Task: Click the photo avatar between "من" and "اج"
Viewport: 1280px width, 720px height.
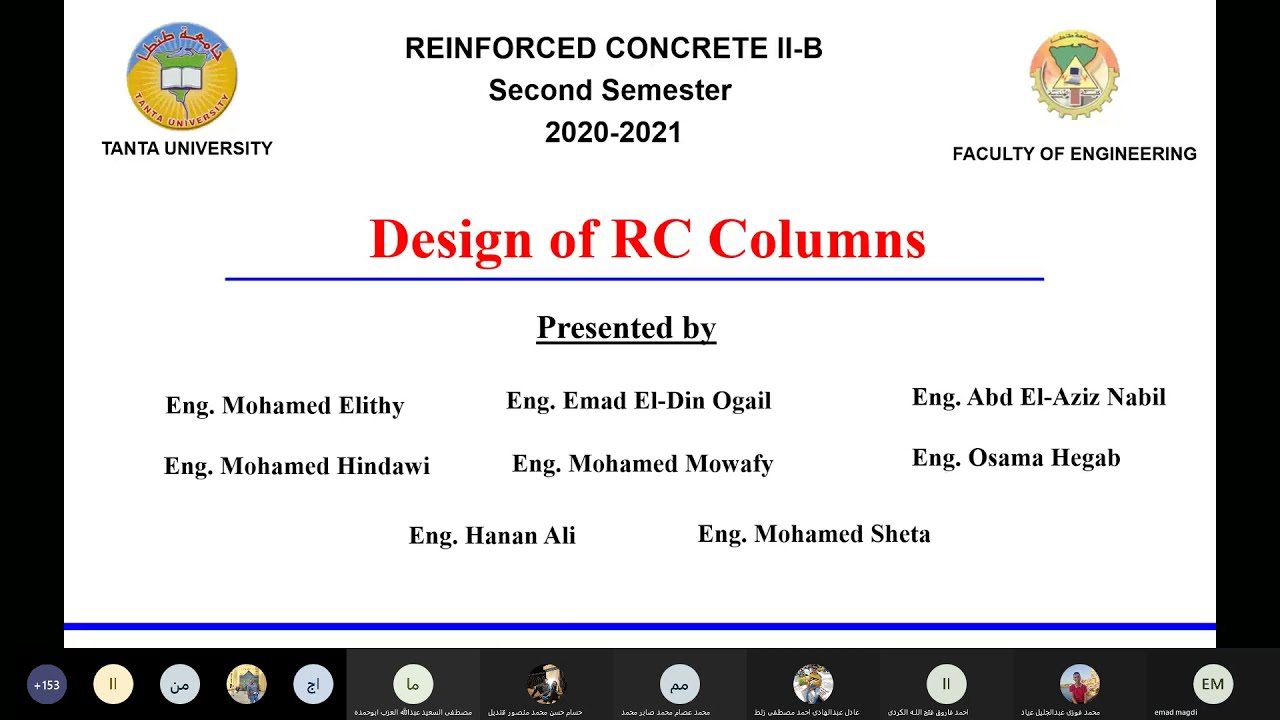Action: [x=246, y=685]
